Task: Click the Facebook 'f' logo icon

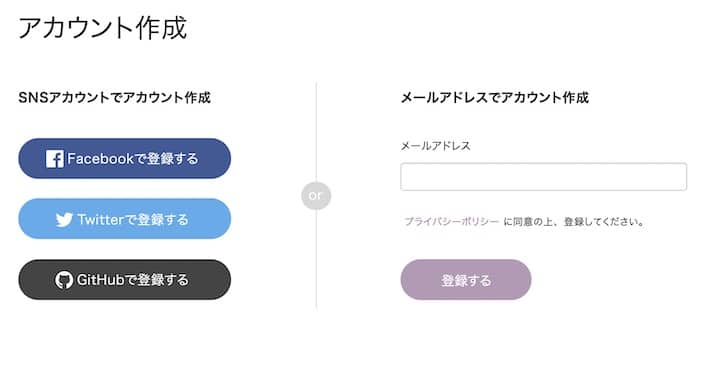Action: tap(55, 159)
